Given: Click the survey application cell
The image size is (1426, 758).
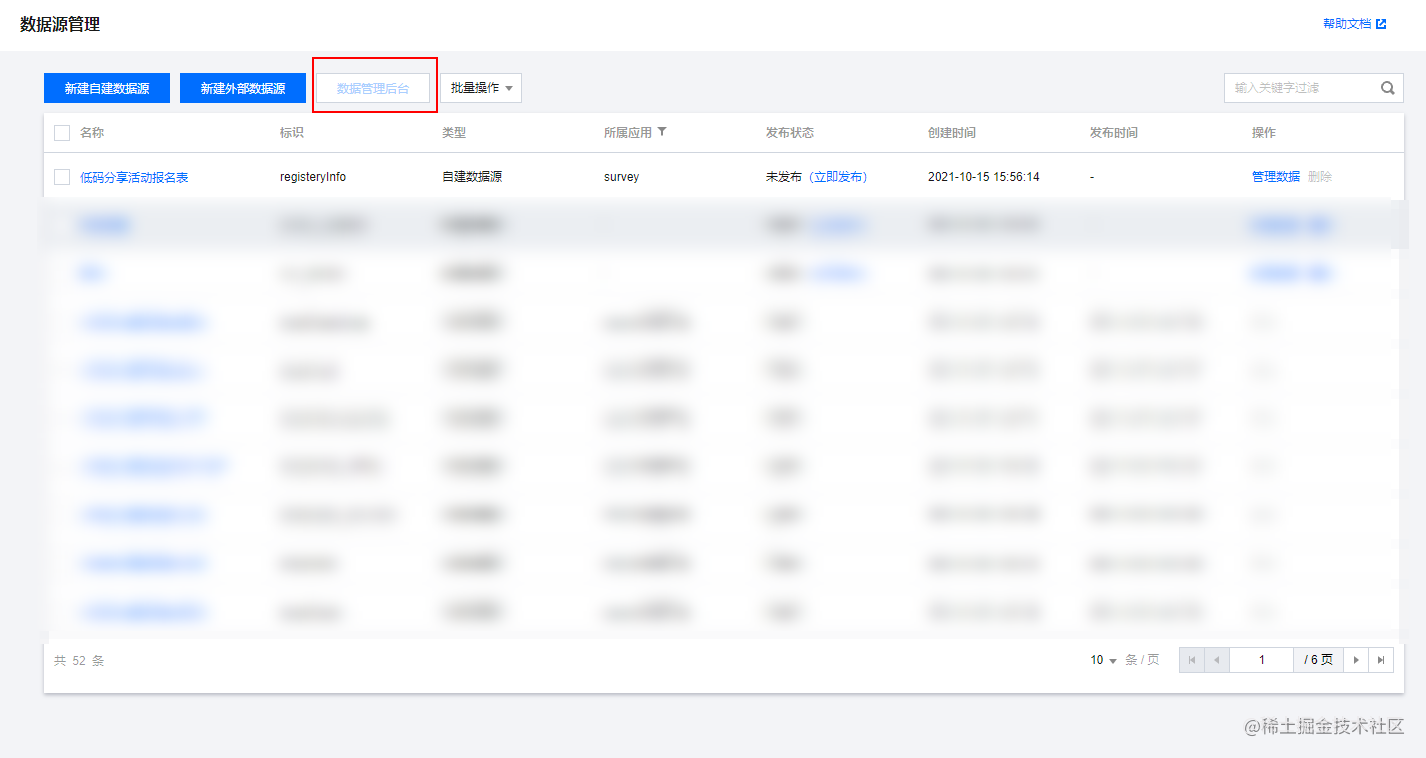Looking at the screenshot, I should pos(621,177).
